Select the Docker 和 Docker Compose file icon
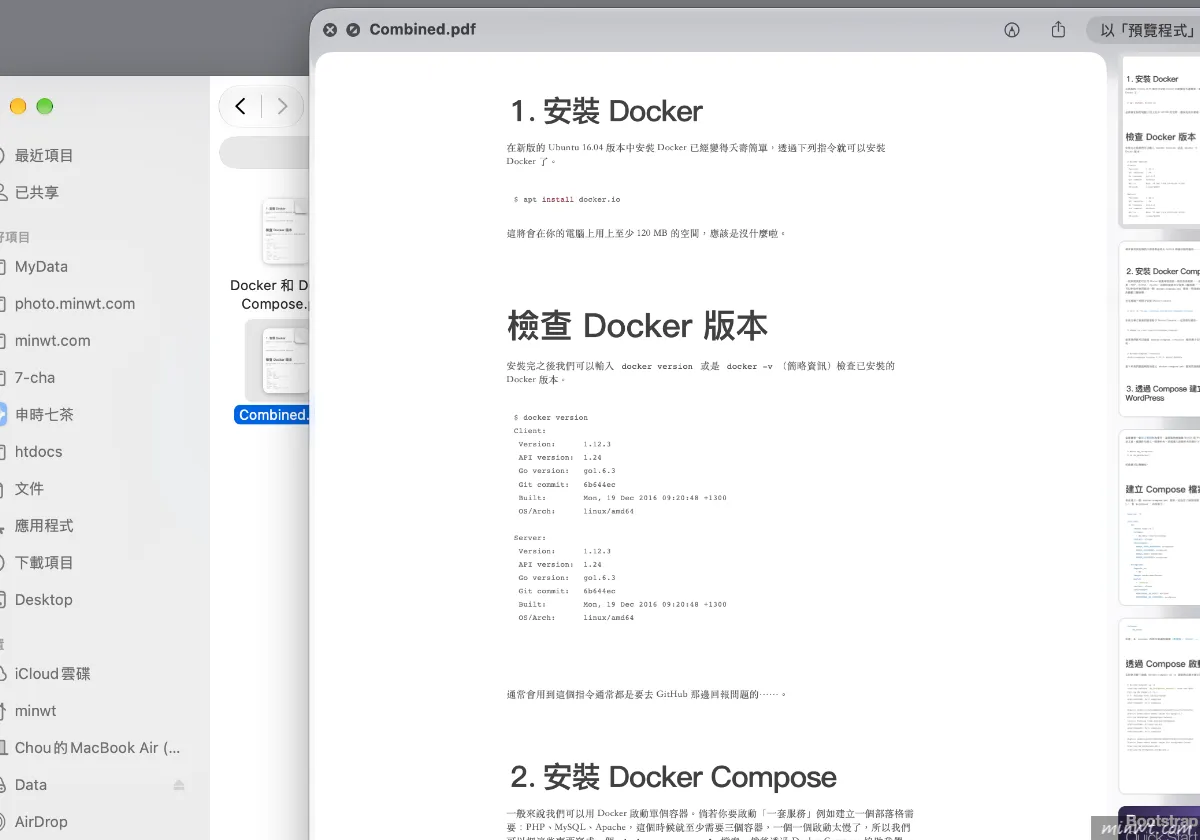The width and height of the screenshot is (1200, 840). 284,232
